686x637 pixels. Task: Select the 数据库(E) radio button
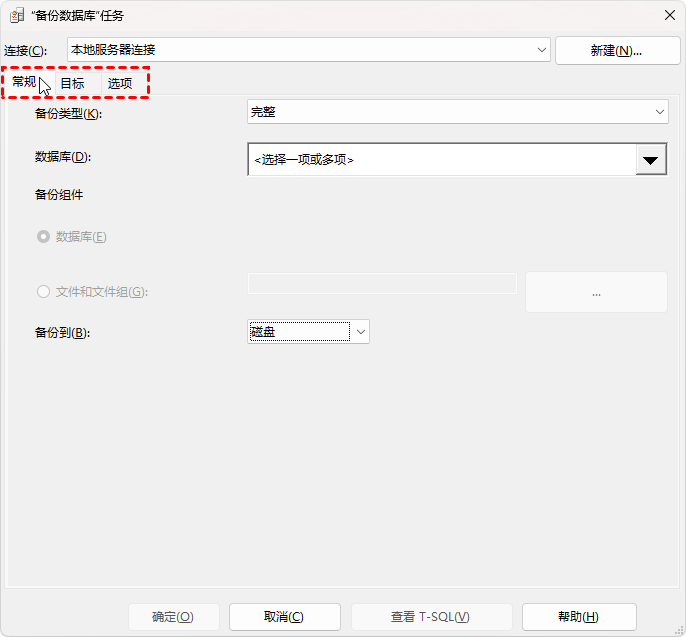point(43,237)
